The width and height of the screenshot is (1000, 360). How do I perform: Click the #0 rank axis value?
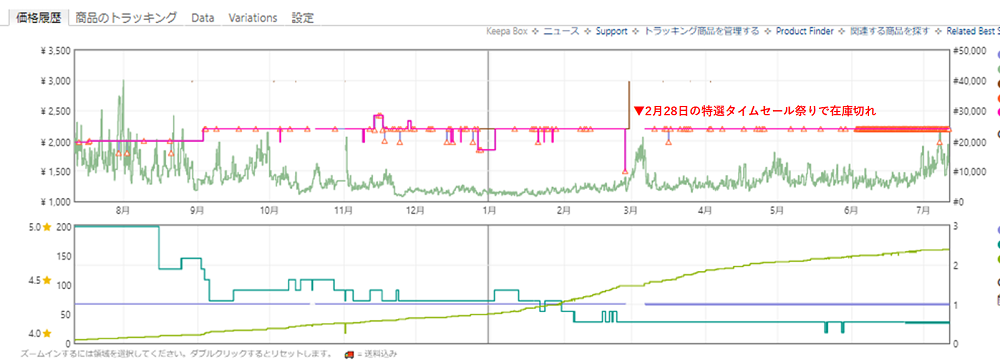pos(957,202)
